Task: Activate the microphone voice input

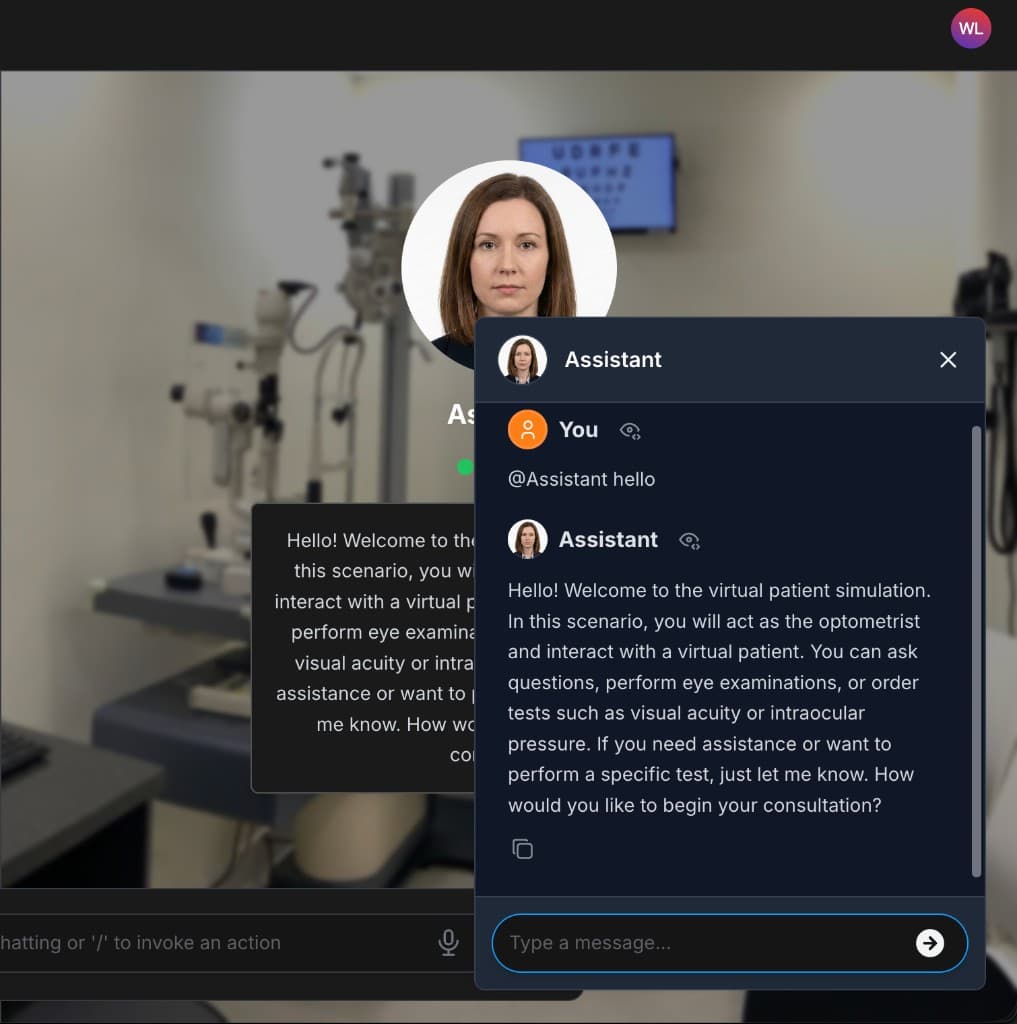Action: [x=448, y=942]
